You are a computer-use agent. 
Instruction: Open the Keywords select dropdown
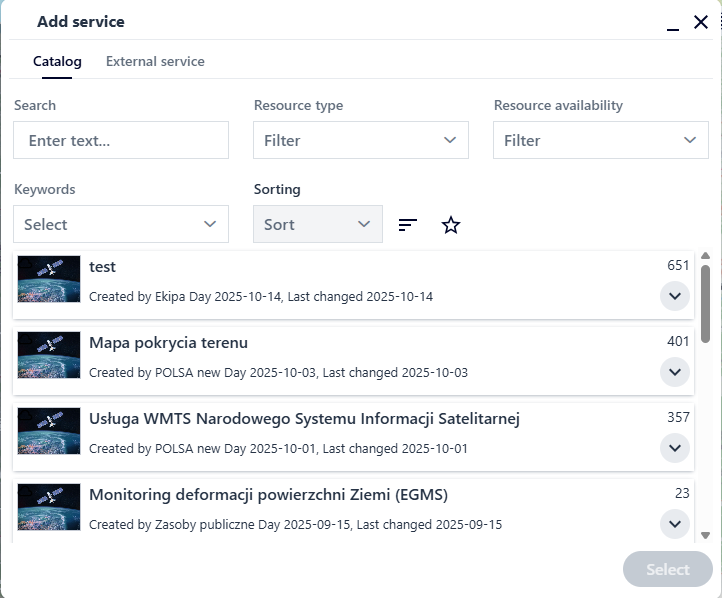[120, 225]
